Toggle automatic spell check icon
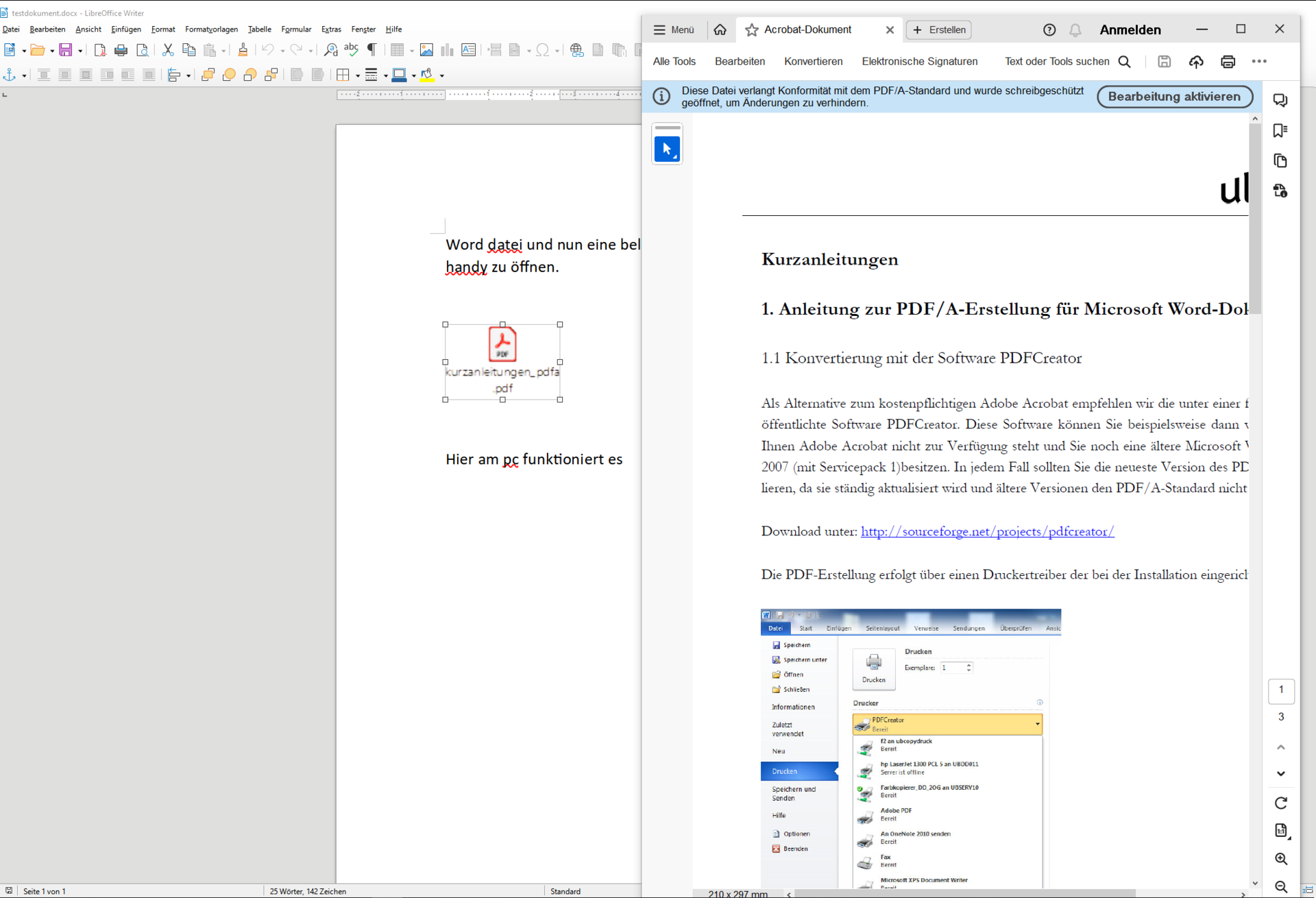1316x898 pixels. (x=351, y=50)
